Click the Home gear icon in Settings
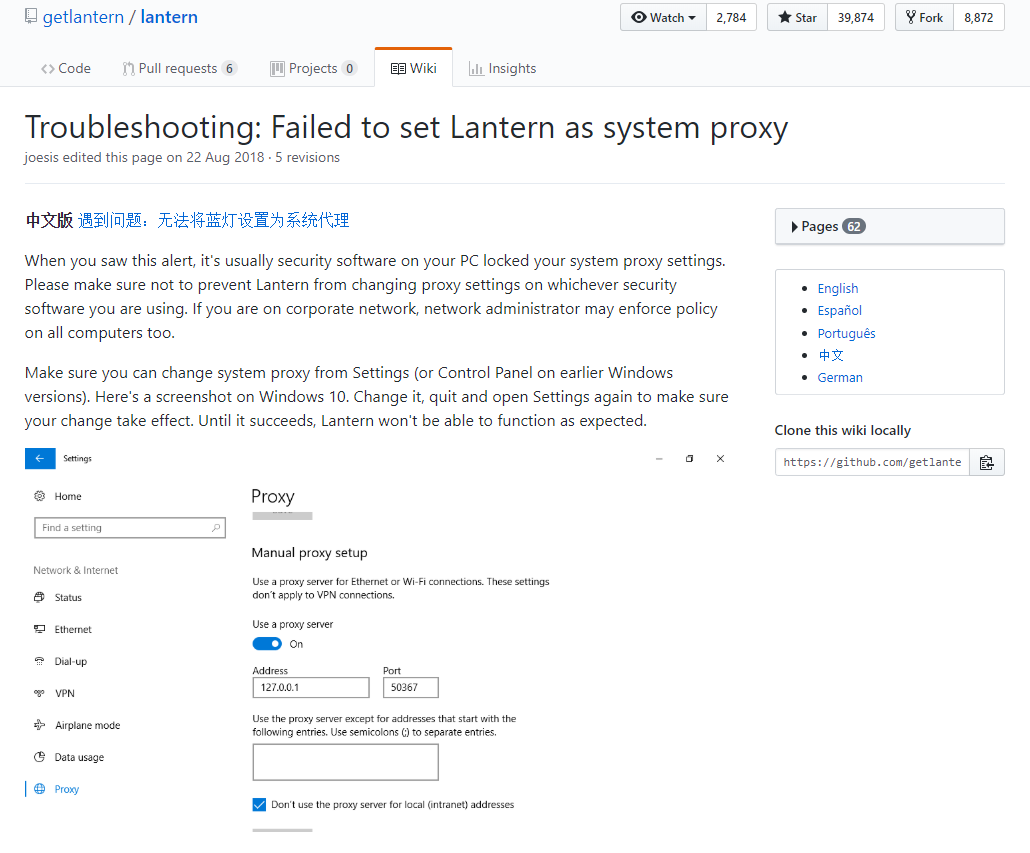1030x853 pixels. click(39, 496)
